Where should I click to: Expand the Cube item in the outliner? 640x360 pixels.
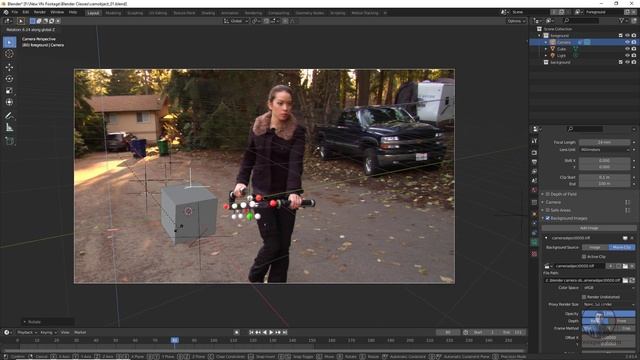(x=546, y=49)
